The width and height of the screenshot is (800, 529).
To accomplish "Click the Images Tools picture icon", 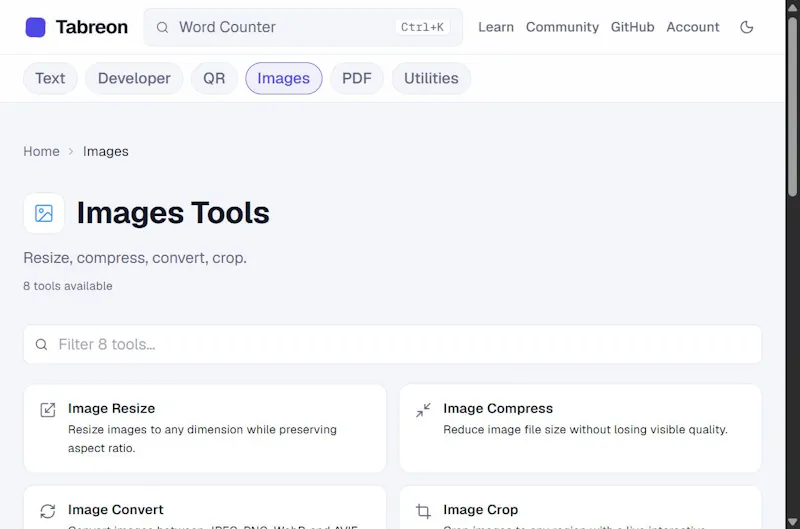I will point(44,213).
